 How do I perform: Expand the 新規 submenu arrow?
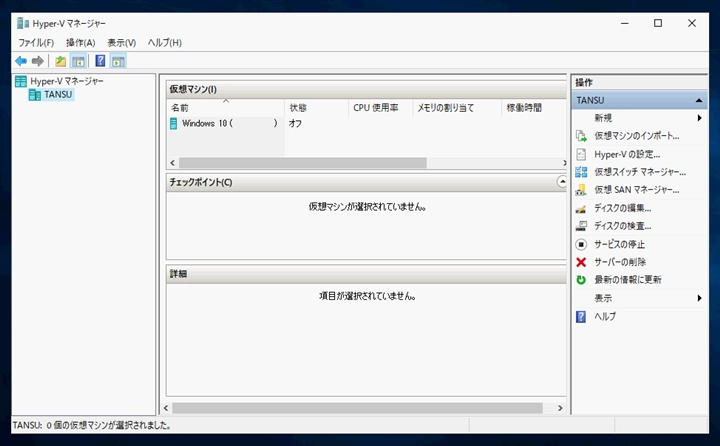699,118
